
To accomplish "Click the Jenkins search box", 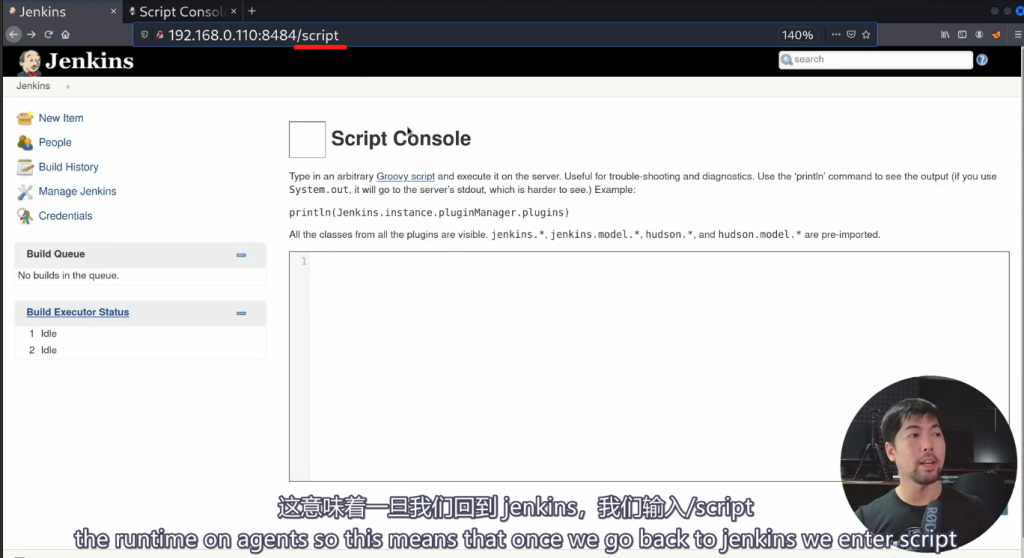I will (x=875, y=59).
